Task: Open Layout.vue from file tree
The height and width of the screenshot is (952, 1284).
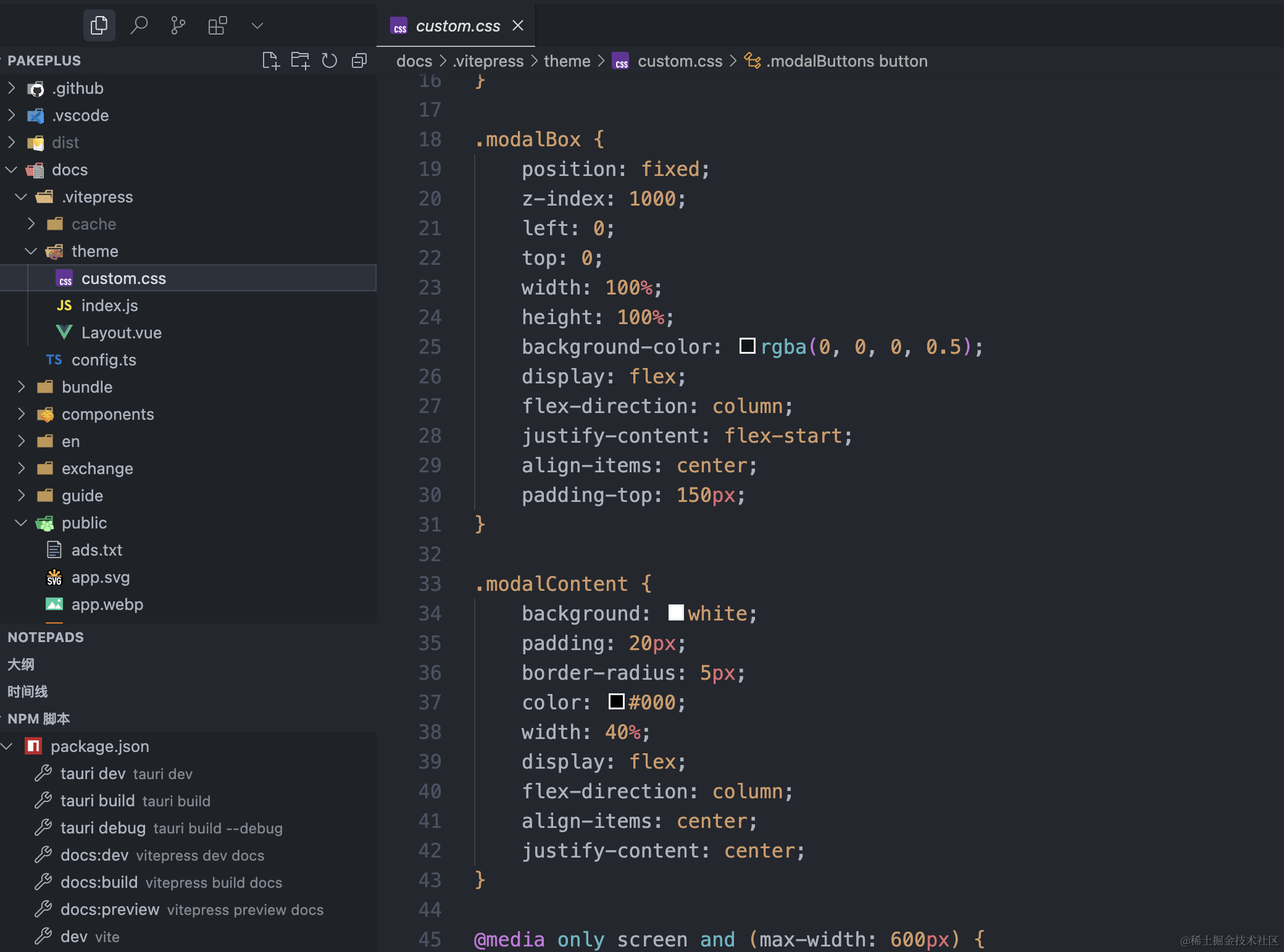Action: tap(121, 333)
